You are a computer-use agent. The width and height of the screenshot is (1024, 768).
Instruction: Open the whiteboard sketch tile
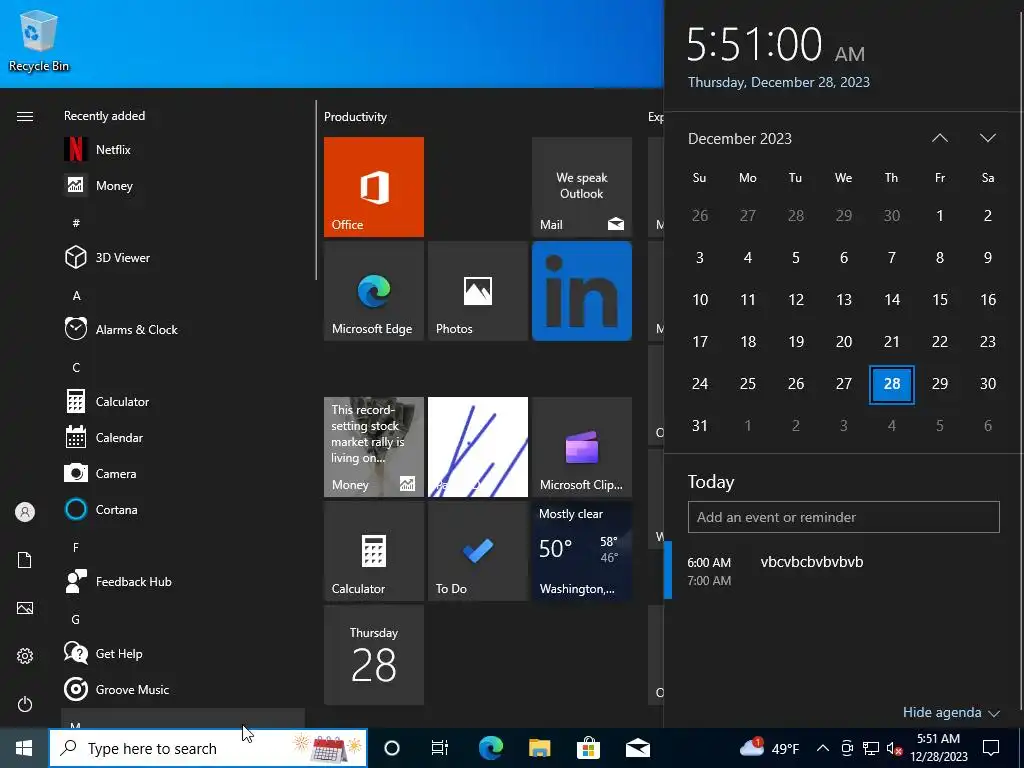(x=477, y=447)
